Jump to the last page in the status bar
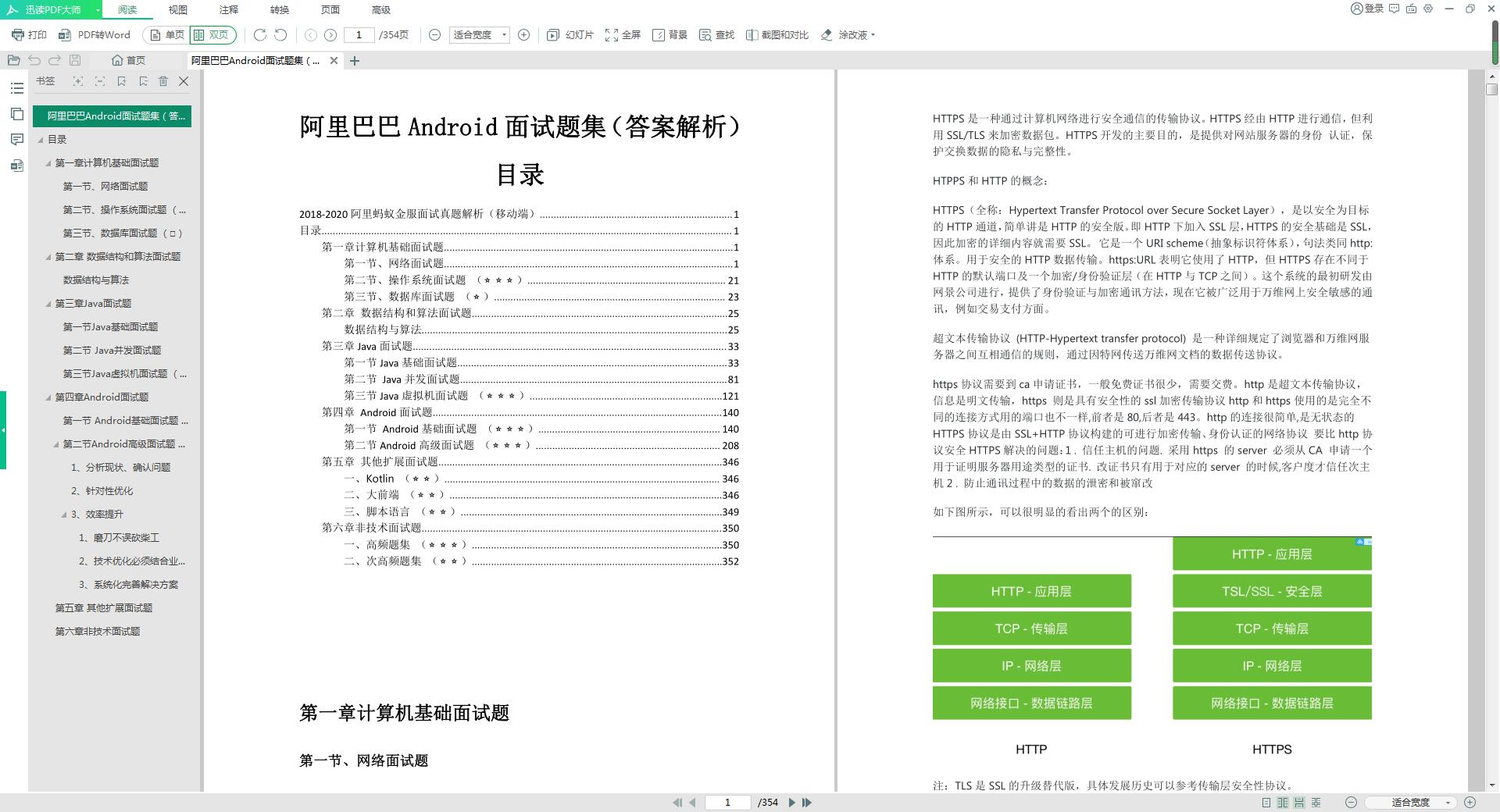Image resolution: width=1500 pixels, height=812 pixels. pyautogui.click(x=807, y=803)
